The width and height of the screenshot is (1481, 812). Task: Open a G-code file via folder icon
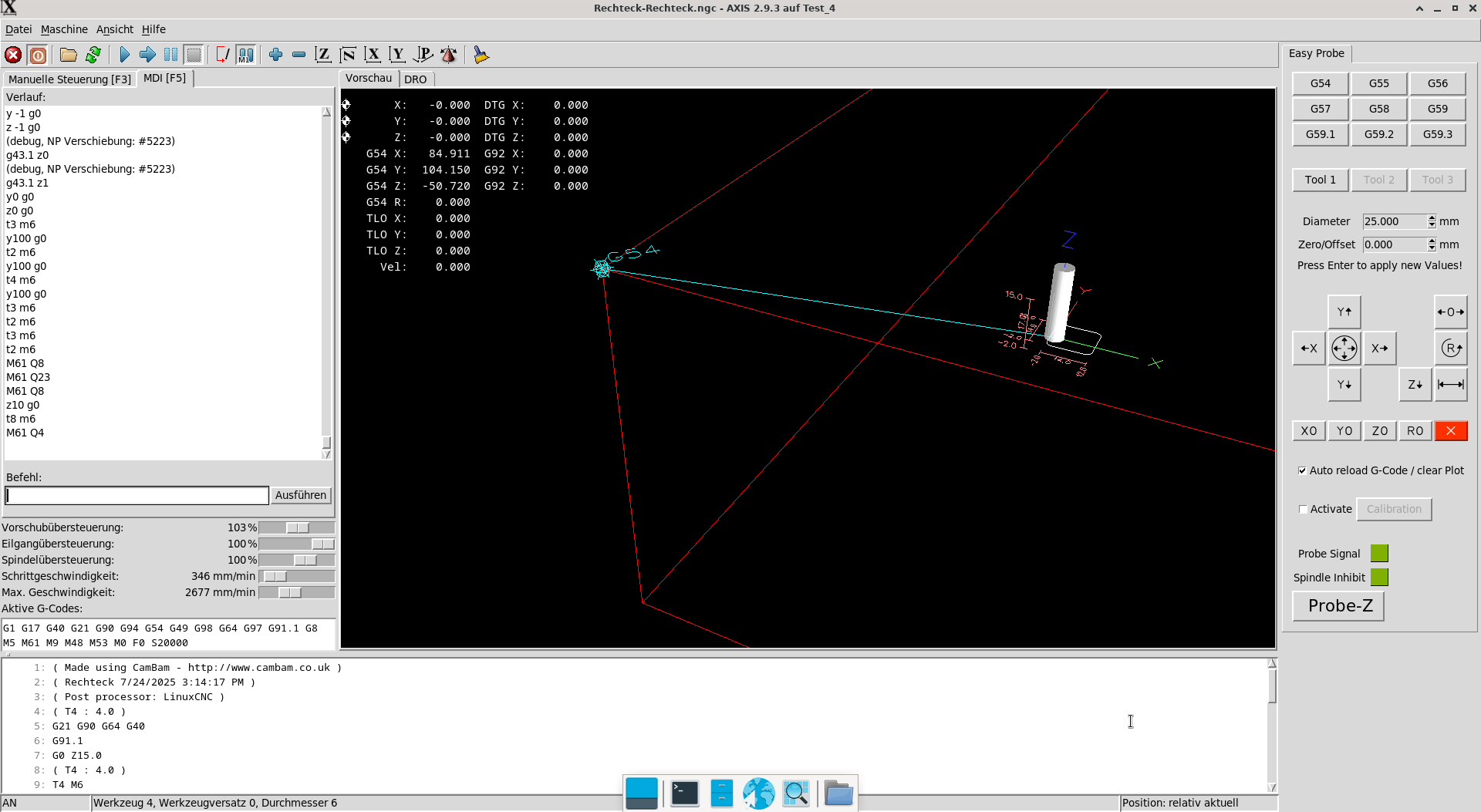point(69,55)
